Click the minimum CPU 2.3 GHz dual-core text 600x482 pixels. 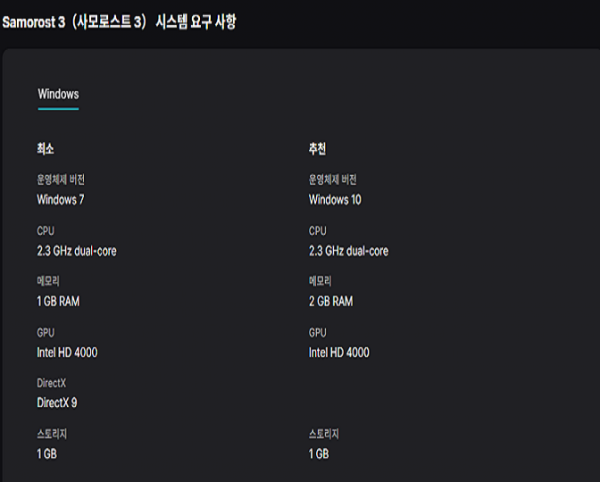pyautogui.click(x=76, y=250)
